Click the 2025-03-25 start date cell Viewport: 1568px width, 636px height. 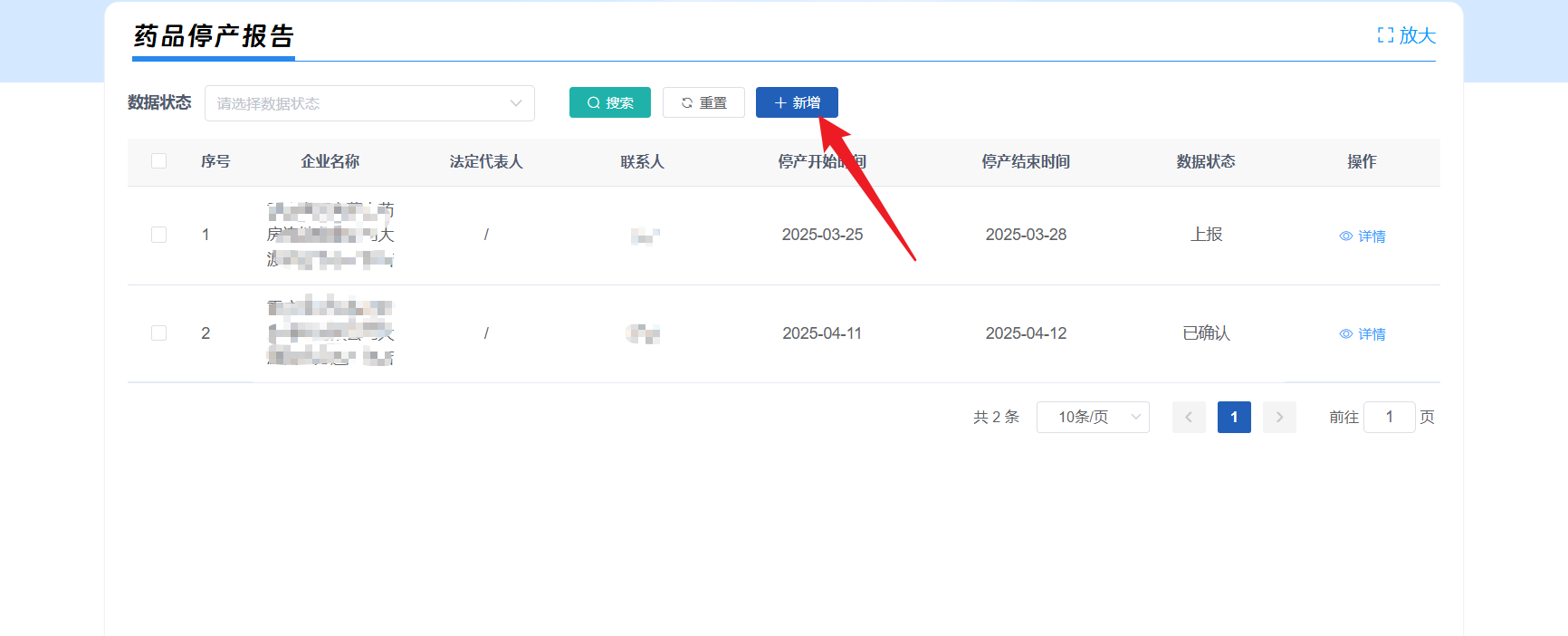(822, 235)
